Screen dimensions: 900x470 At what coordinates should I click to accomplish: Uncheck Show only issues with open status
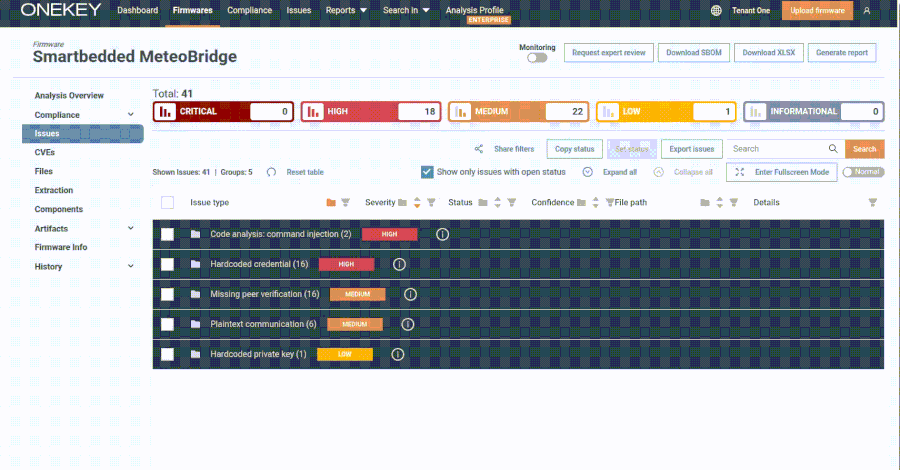(x=427, y=172)
